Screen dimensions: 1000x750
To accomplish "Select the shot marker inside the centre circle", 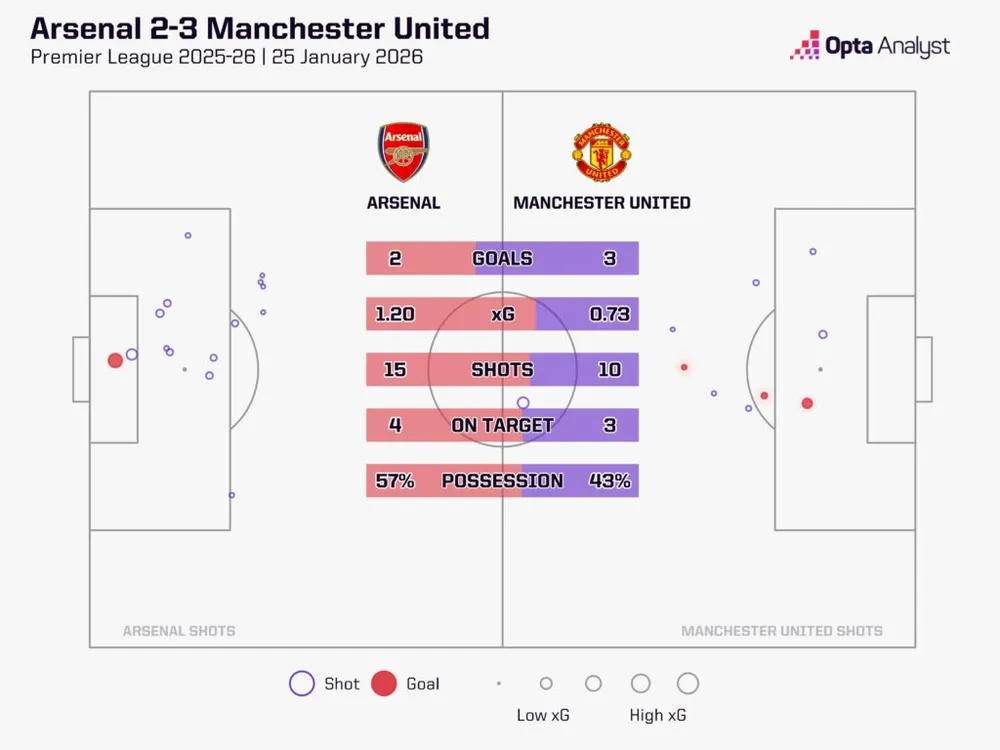I will click(523, 403).
